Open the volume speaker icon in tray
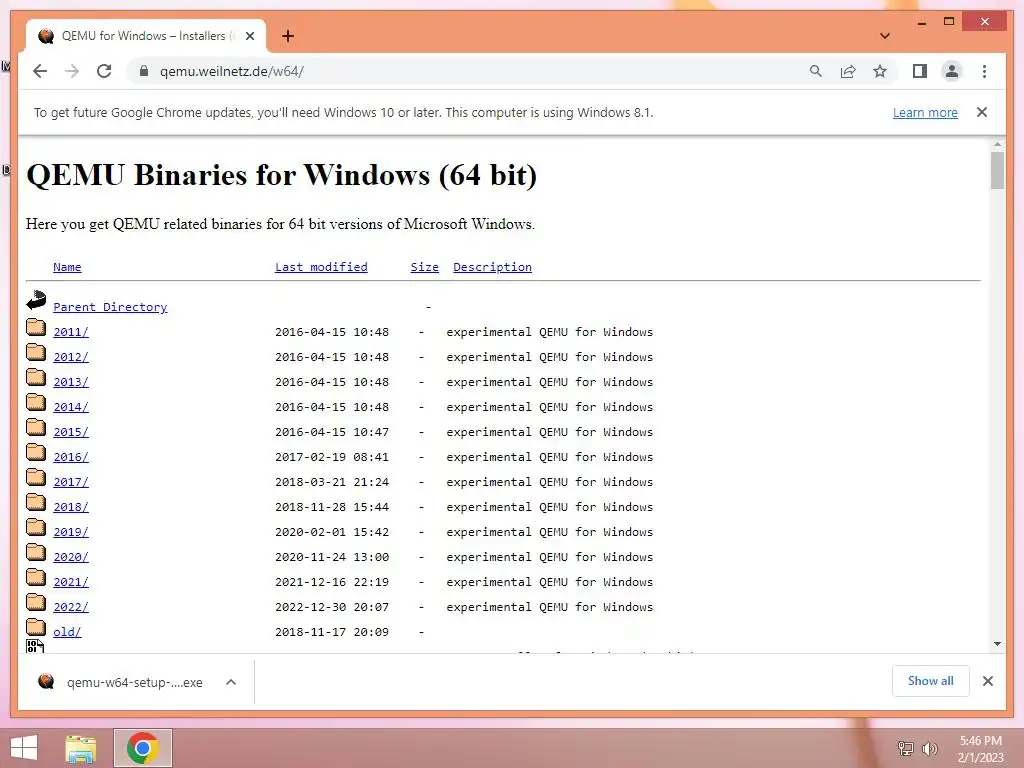1024x768 pixels. pyautogui.click(x=930, y=748)
